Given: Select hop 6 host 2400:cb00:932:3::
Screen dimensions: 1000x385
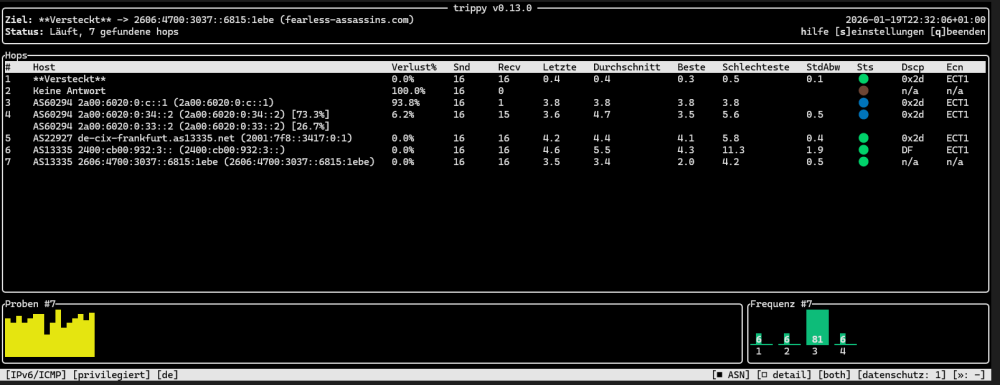Looking at the screenshot, I should 159,150.
